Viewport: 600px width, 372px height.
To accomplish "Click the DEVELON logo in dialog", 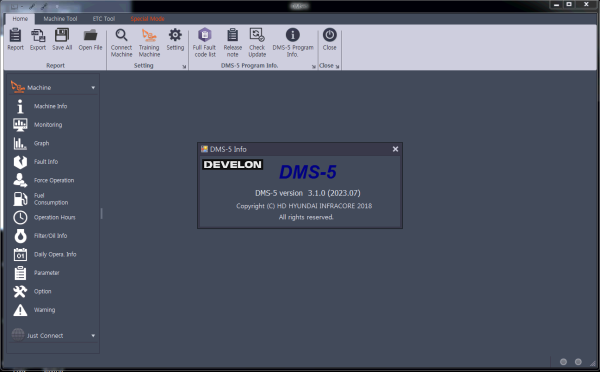I will [x=232, y=165].
